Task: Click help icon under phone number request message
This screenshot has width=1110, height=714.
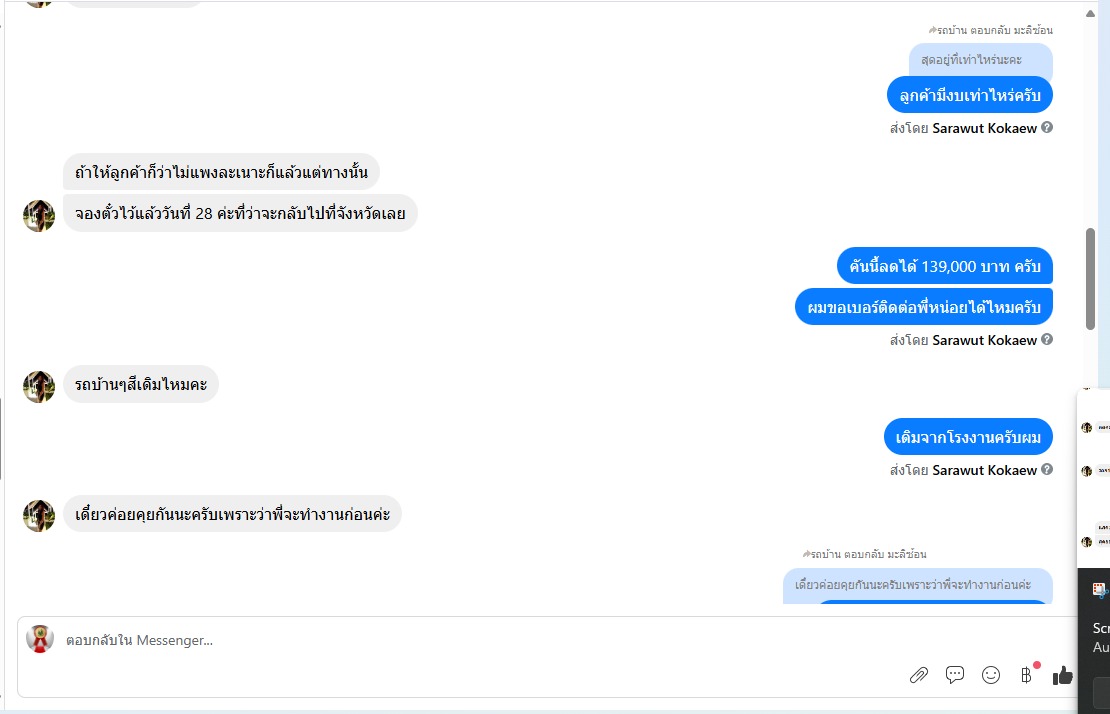Action: point(1047,339)
